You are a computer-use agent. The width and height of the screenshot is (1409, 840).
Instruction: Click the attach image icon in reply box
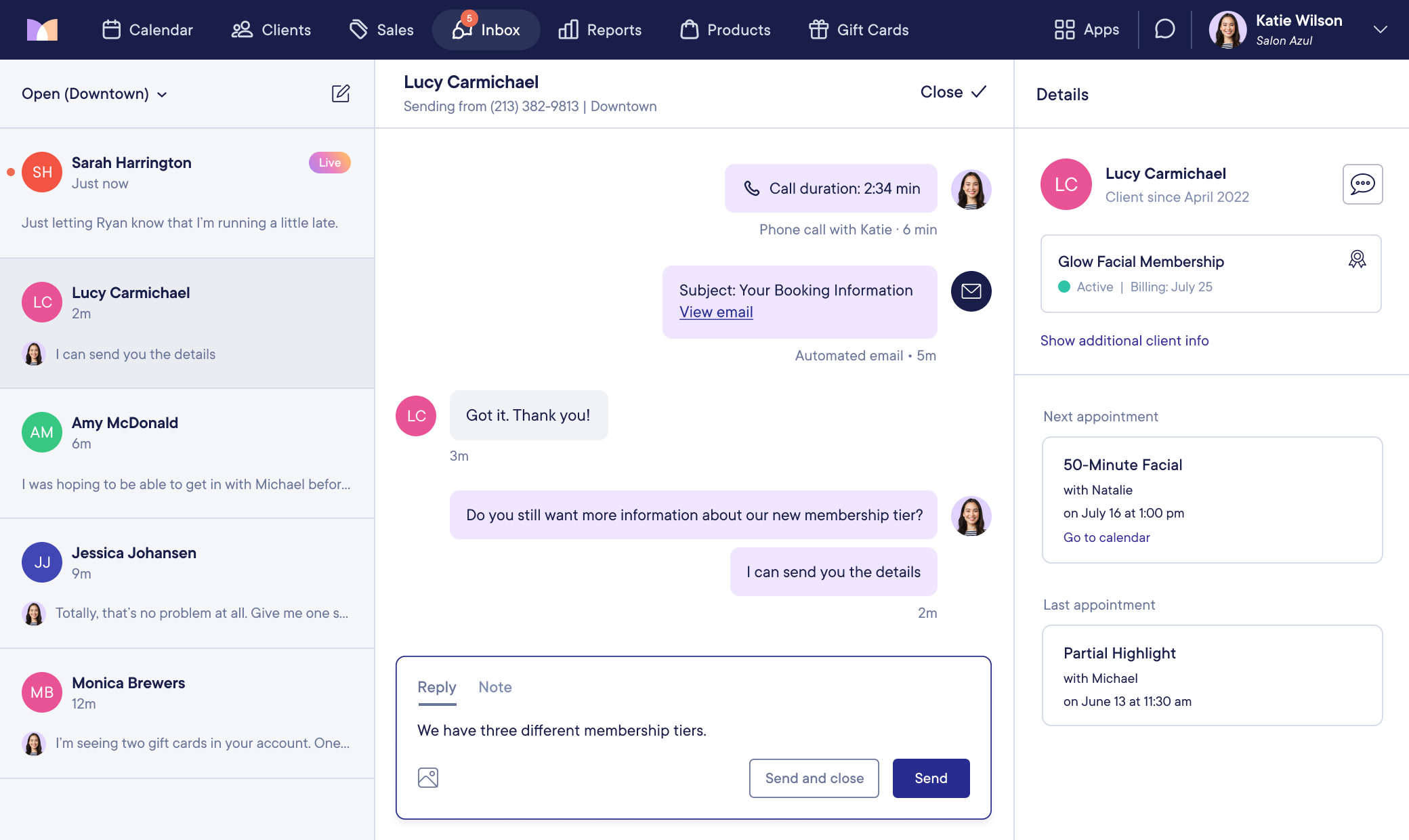427,778
